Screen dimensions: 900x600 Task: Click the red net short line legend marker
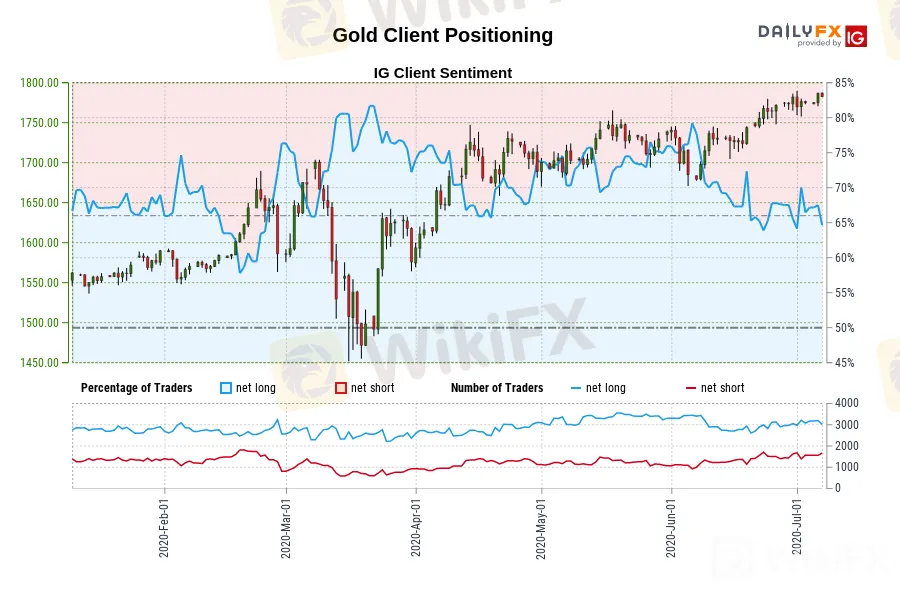(x=689, y=388)
